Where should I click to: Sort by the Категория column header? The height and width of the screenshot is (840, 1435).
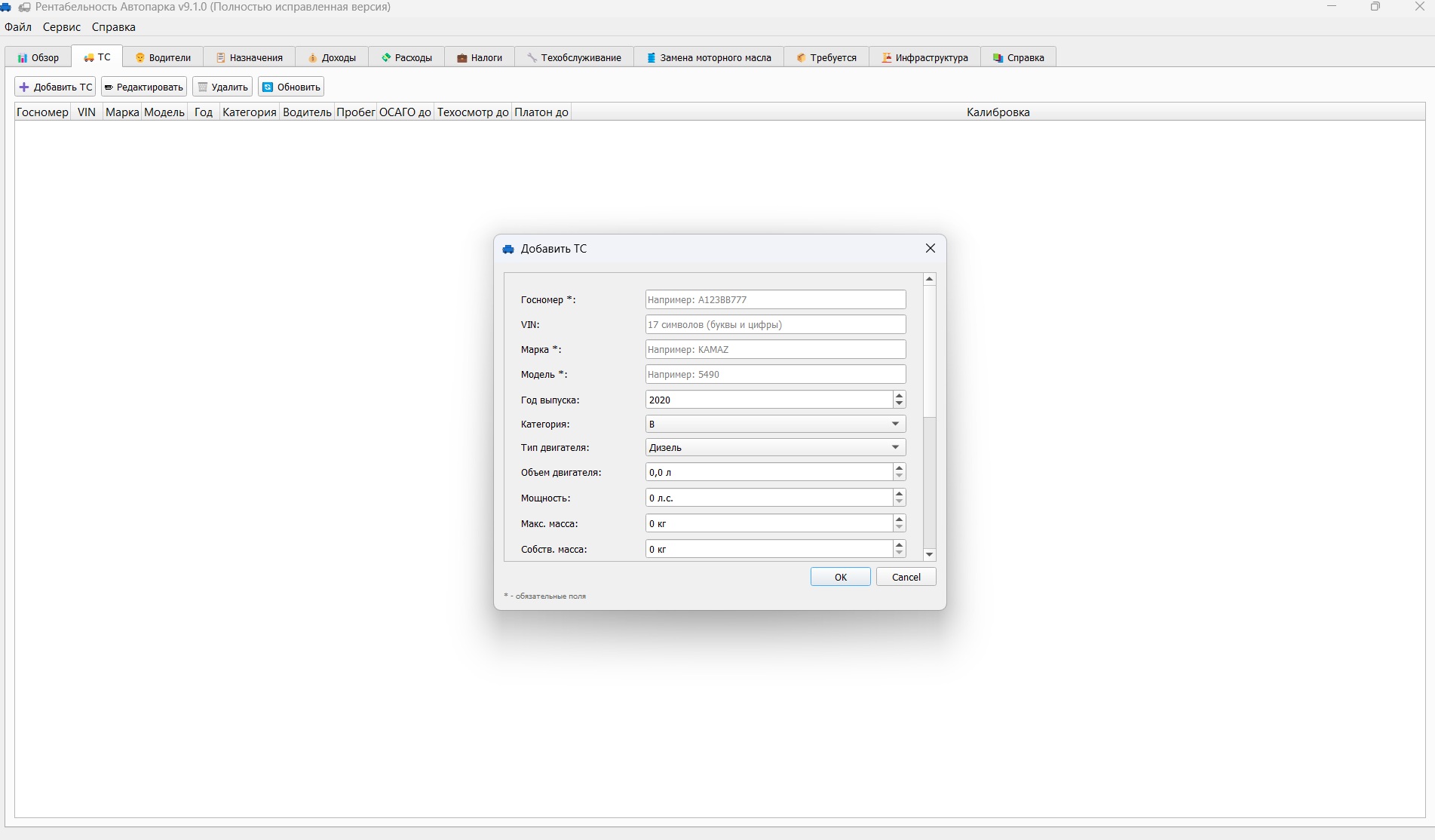pyautogui.click(x=250, y=112)
